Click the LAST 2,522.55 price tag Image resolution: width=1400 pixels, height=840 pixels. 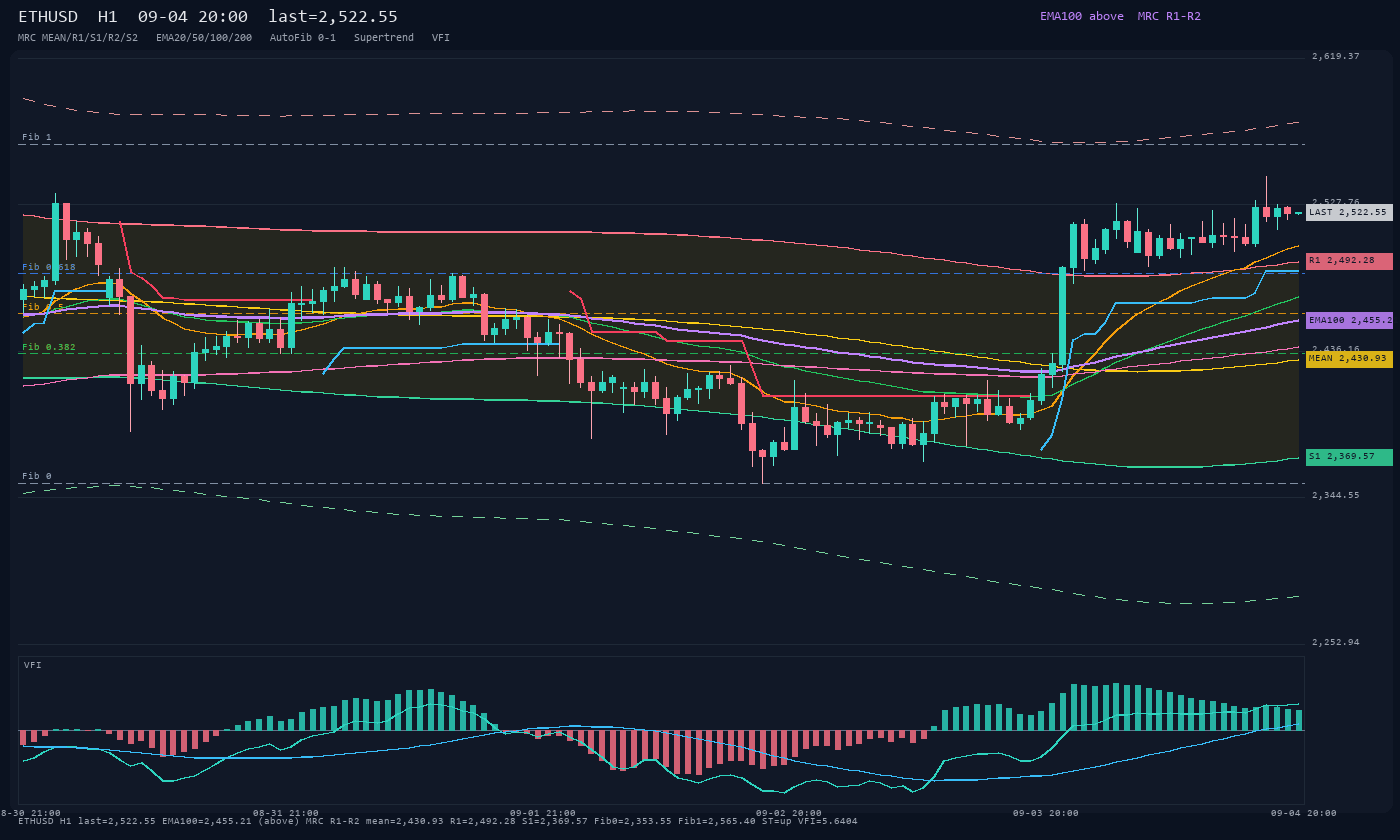pyautogui.click(x=1349, y=212)
